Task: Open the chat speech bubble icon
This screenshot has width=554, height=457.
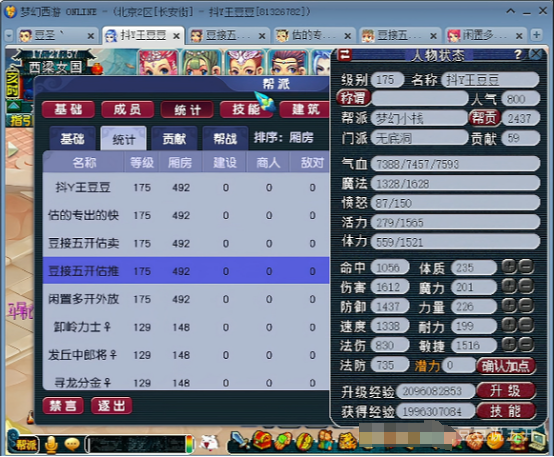Action: click(72, 444)
